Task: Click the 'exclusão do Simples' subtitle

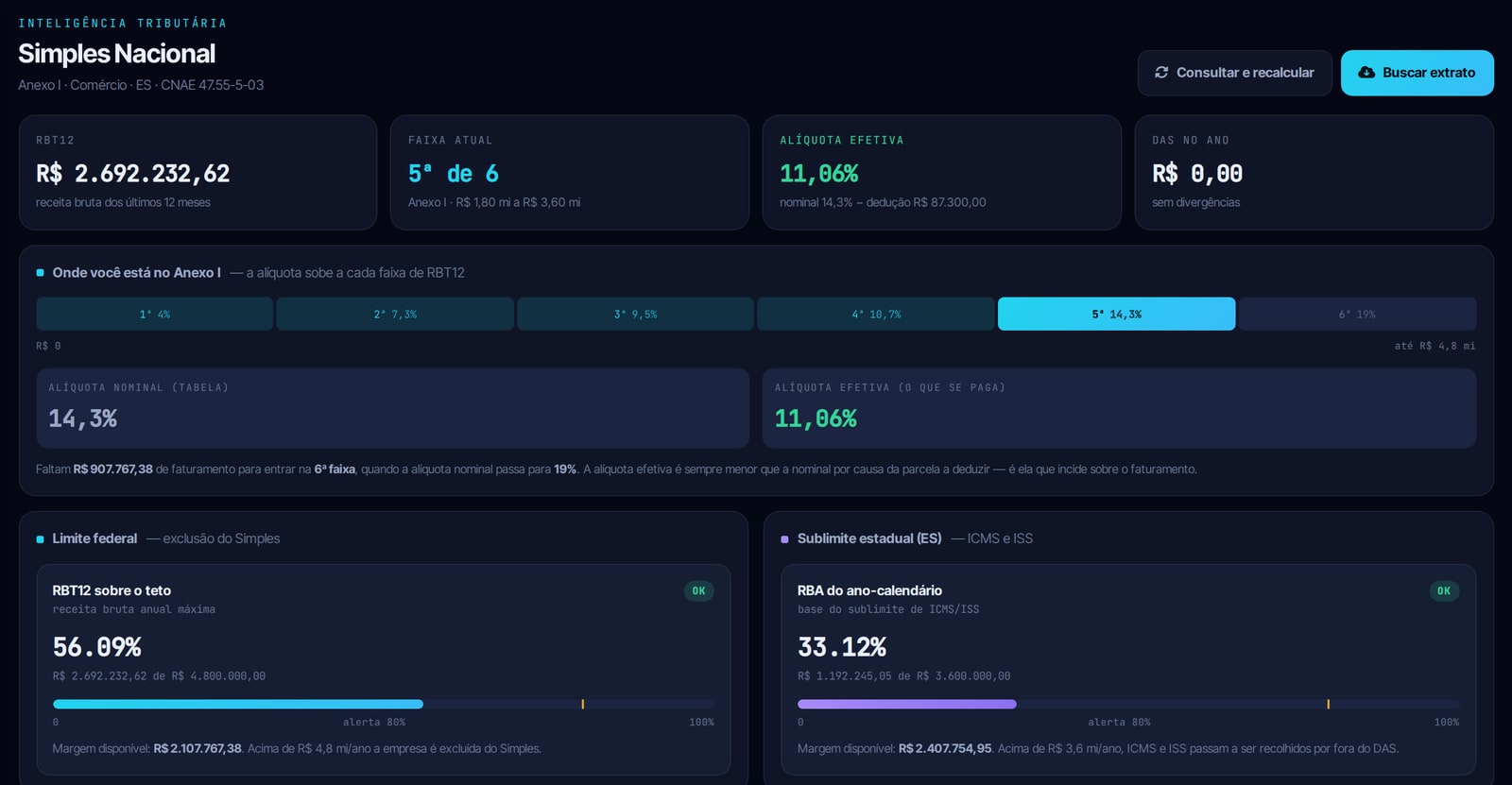Action: (x=221, y=538)
